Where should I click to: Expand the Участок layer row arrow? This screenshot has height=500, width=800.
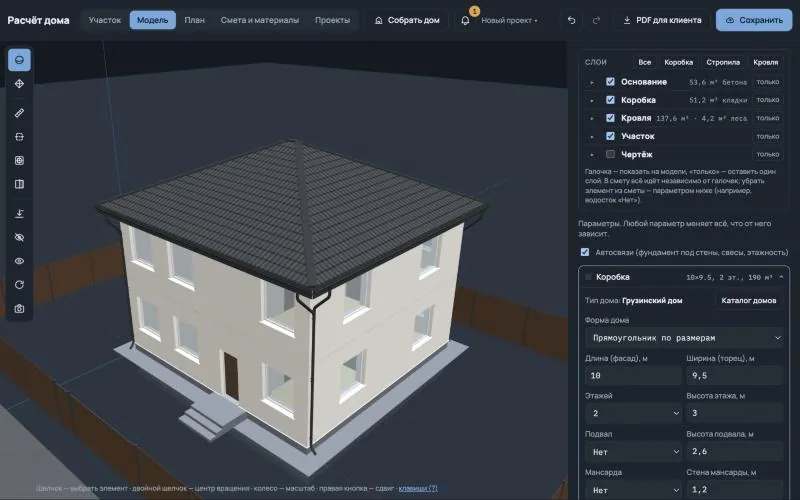coord(592,137)
